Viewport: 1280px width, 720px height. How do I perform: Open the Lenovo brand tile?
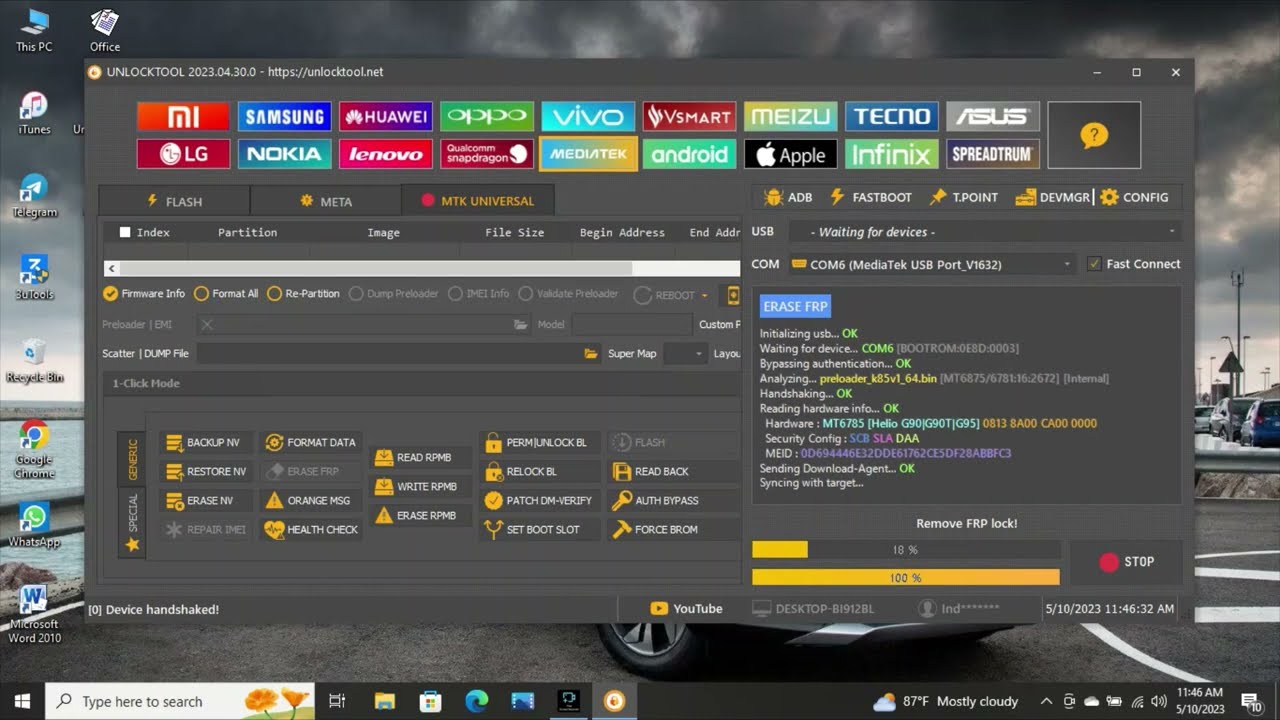coord(385,154)
